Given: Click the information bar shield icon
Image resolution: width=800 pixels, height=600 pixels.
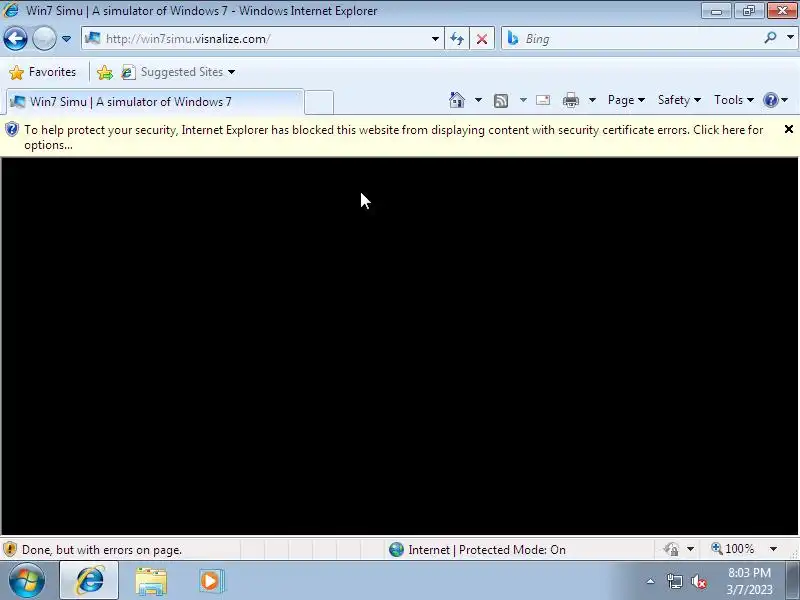Looking at the screenshot, I should point(12,130).
